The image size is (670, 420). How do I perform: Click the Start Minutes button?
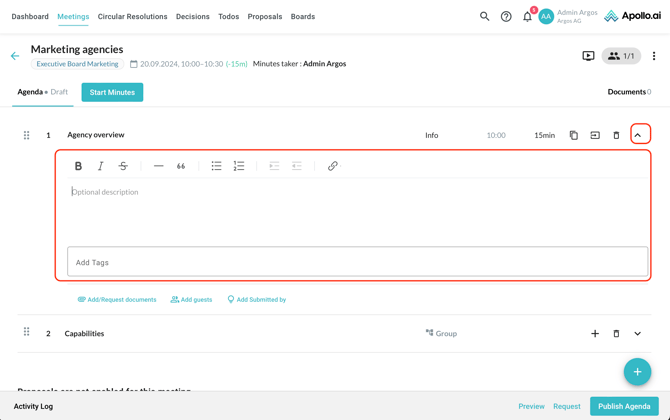click(x=112, y=92)
